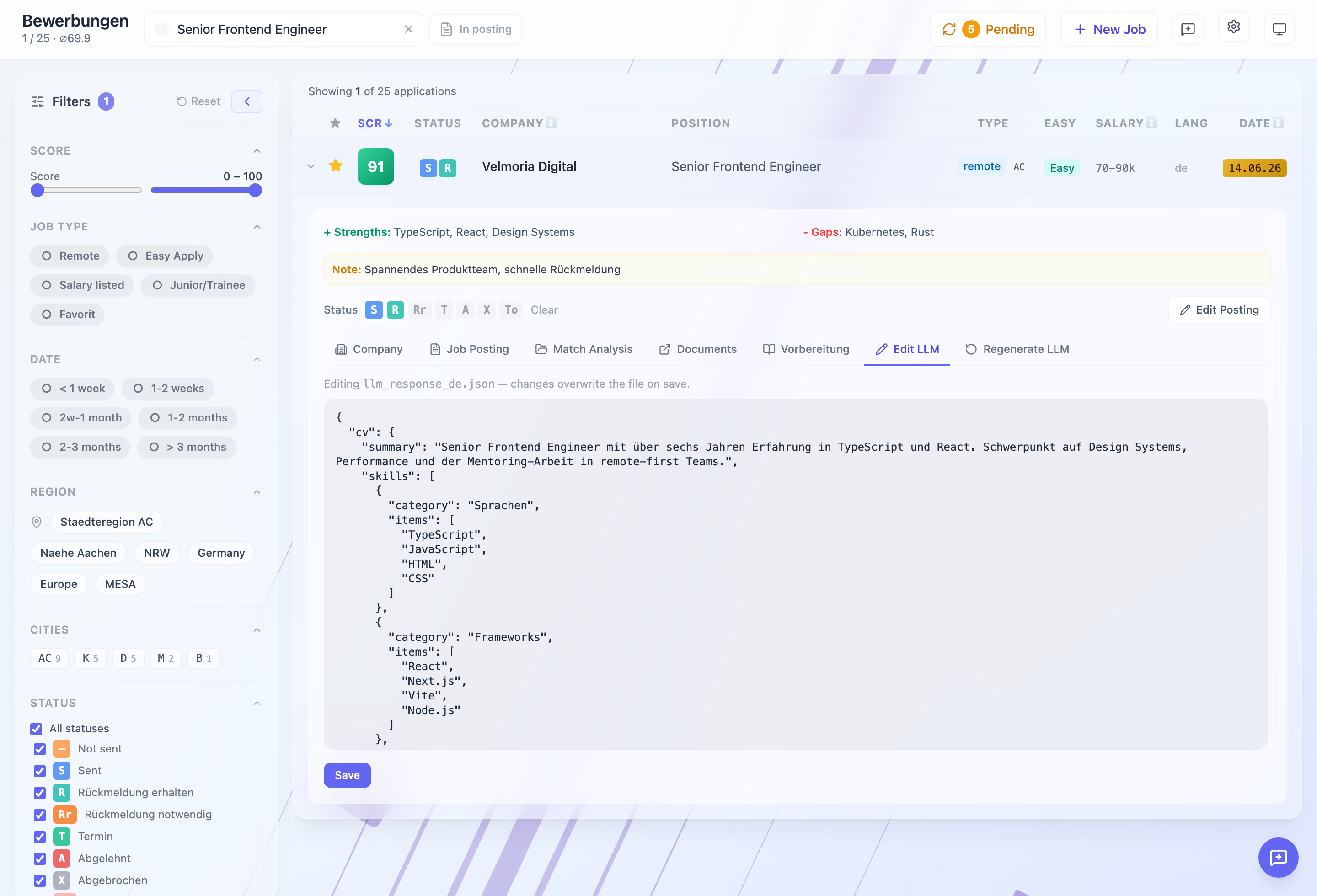Image resolution: width=1317 pixels, height=896 pixels.
Task: Set status T in detail panel
Action: click(x=444, y=310)
